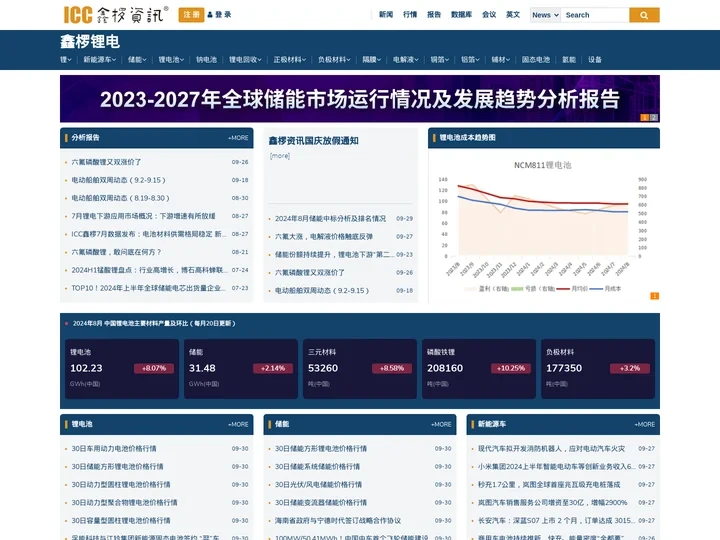Image resolution: width=720 pixels, height=540 pixels.
Task: Click the 三元材料 53260 data card
Action: click(360, 368)
